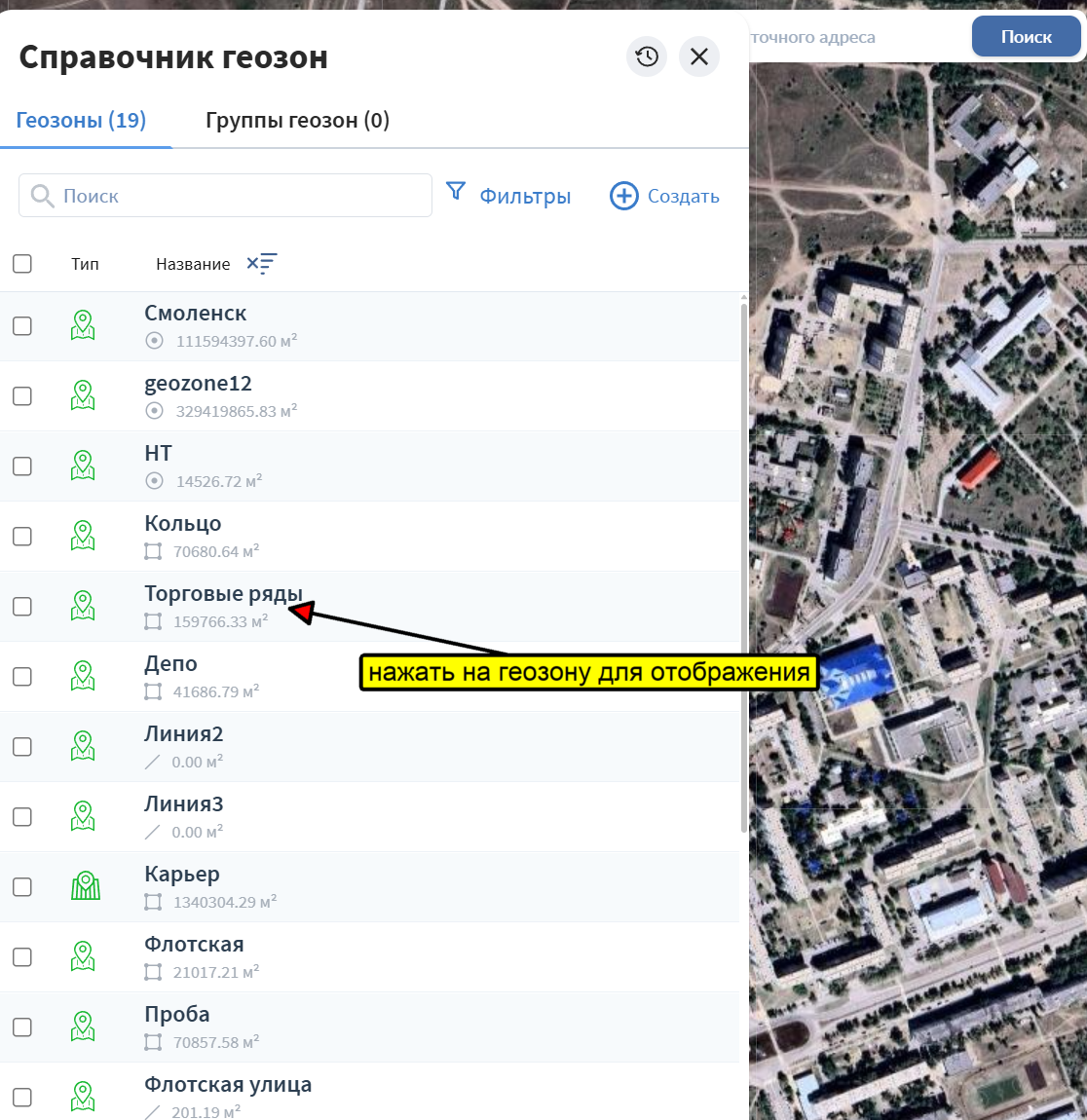This screenshot has width=1087, height=1120.
Task: Click the Создать plus icon
Action: [623, 196]
